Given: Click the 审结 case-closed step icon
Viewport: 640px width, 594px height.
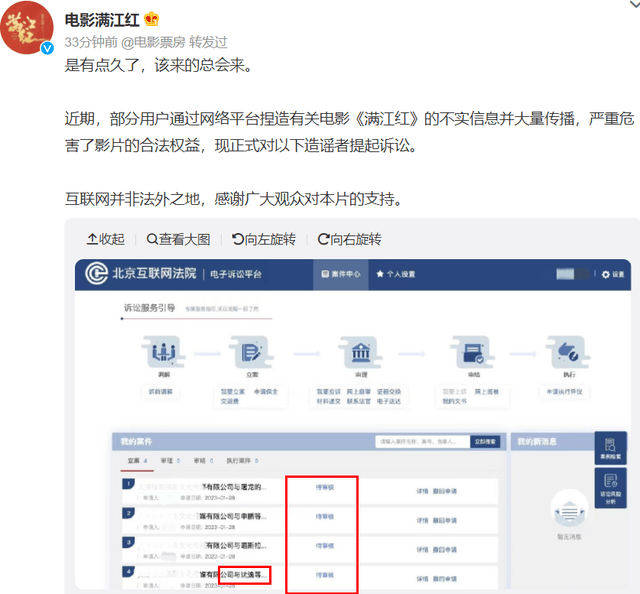Looking at the screenshot, I should click(x=473, y=352).
